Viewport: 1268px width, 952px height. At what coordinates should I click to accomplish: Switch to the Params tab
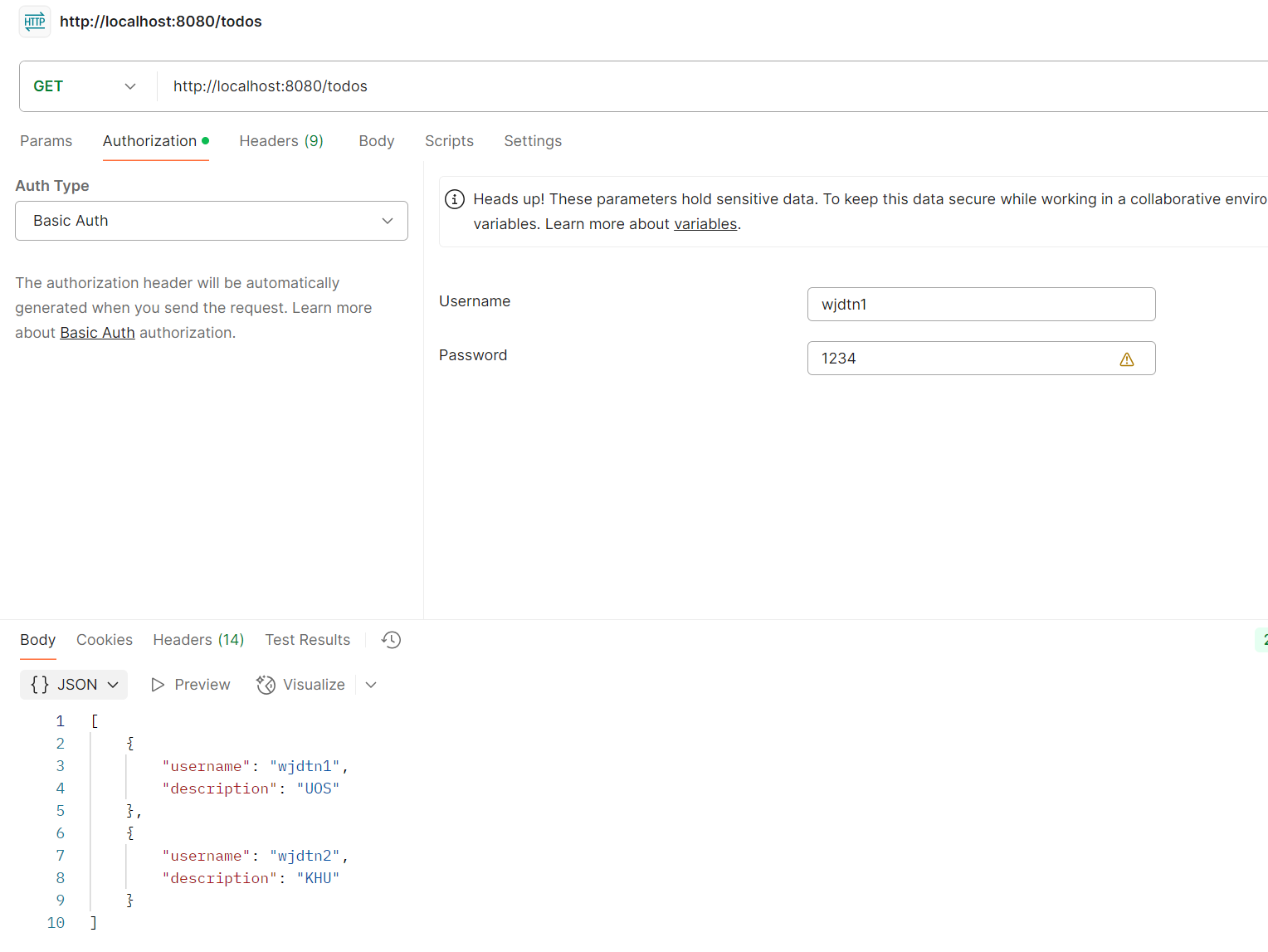click(x=46, y=141)
